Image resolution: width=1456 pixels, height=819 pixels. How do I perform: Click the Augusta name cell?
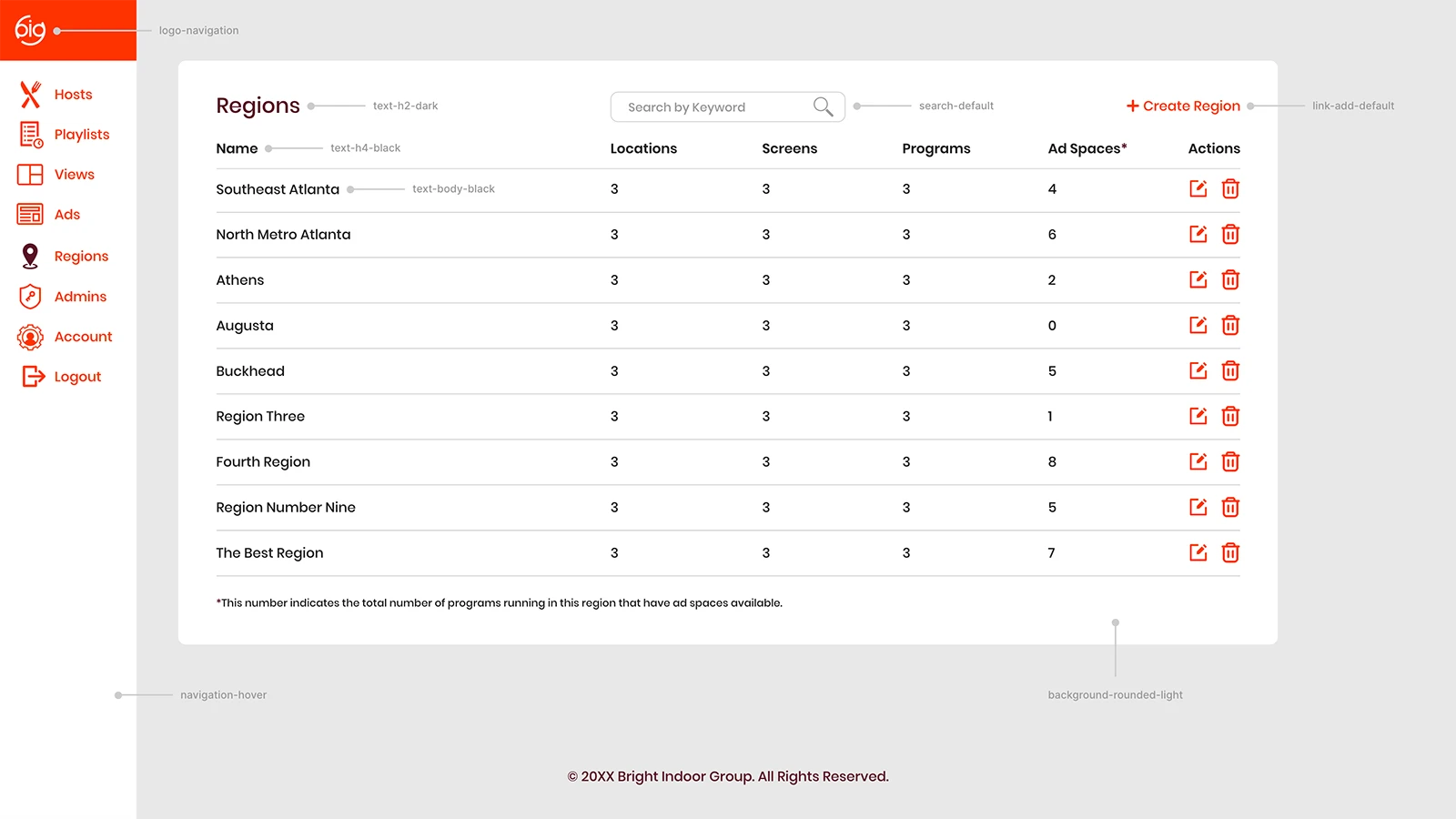[x=245, y=326]
